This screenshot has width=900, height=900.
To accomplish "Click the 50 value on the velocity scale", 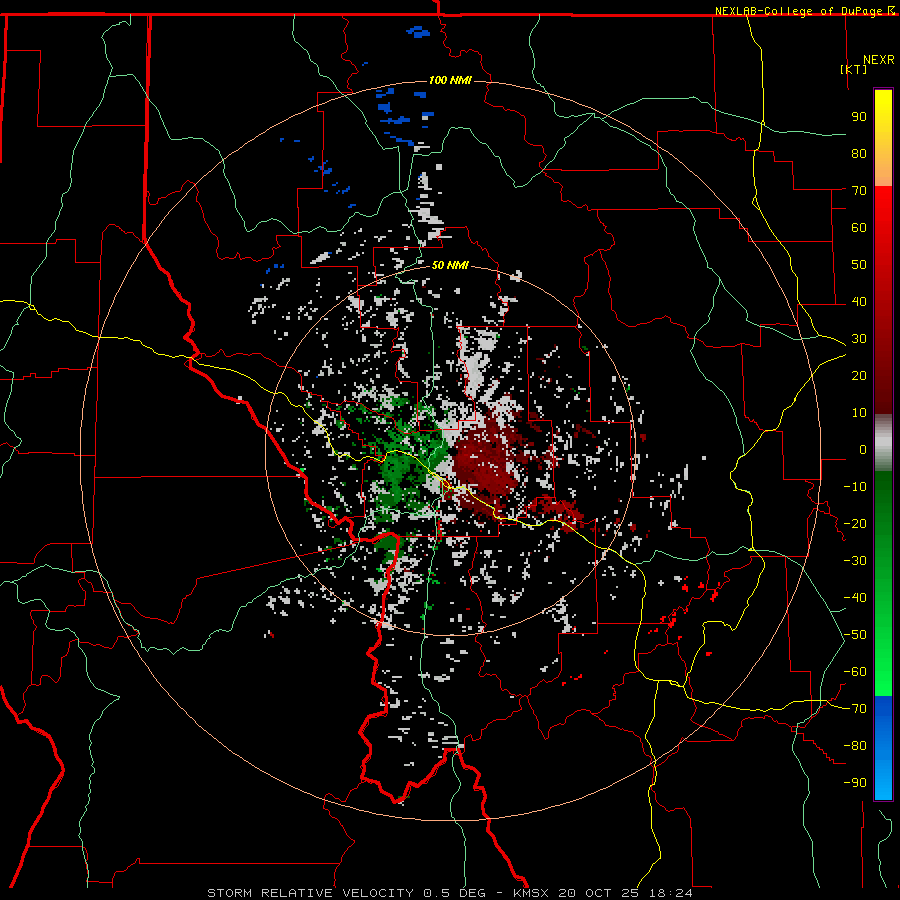I will tap(859, 265).
